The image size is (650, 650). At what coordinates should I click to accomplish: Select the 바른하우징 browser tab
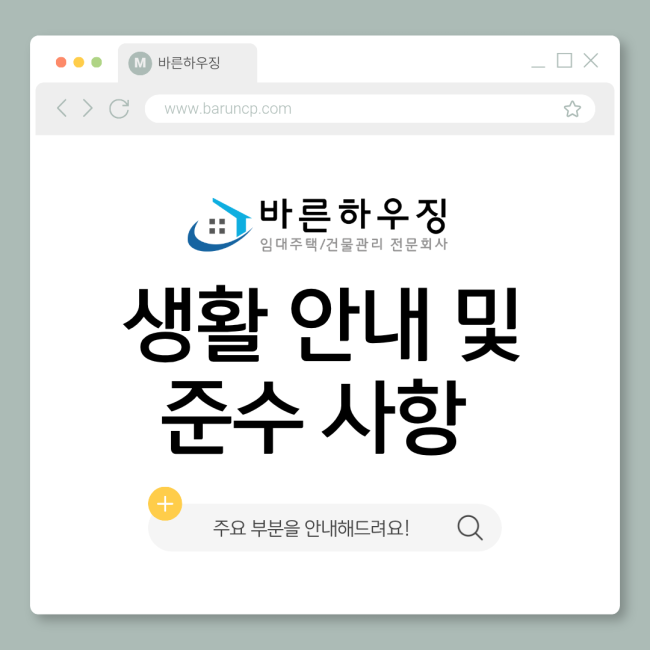187,63
